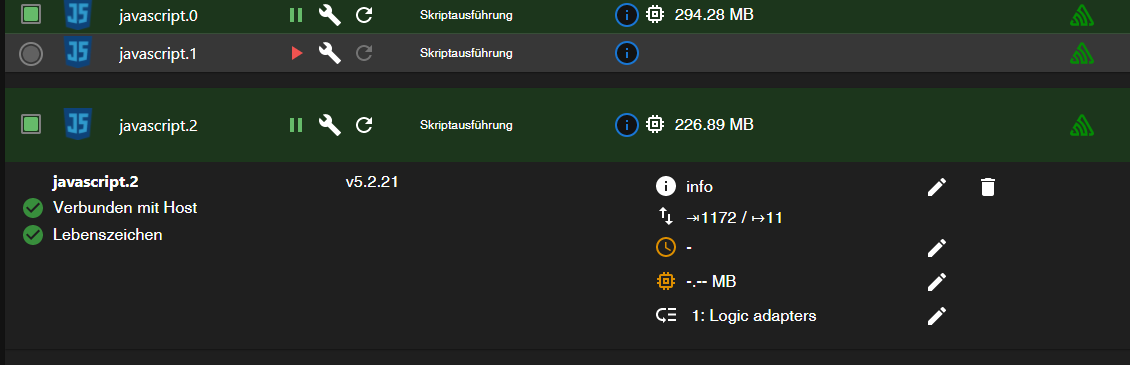Image resolution: width=1130 pixels, height=365 pixels.
Task: Pause the javascript.2 instance
Action: point(295,126)
